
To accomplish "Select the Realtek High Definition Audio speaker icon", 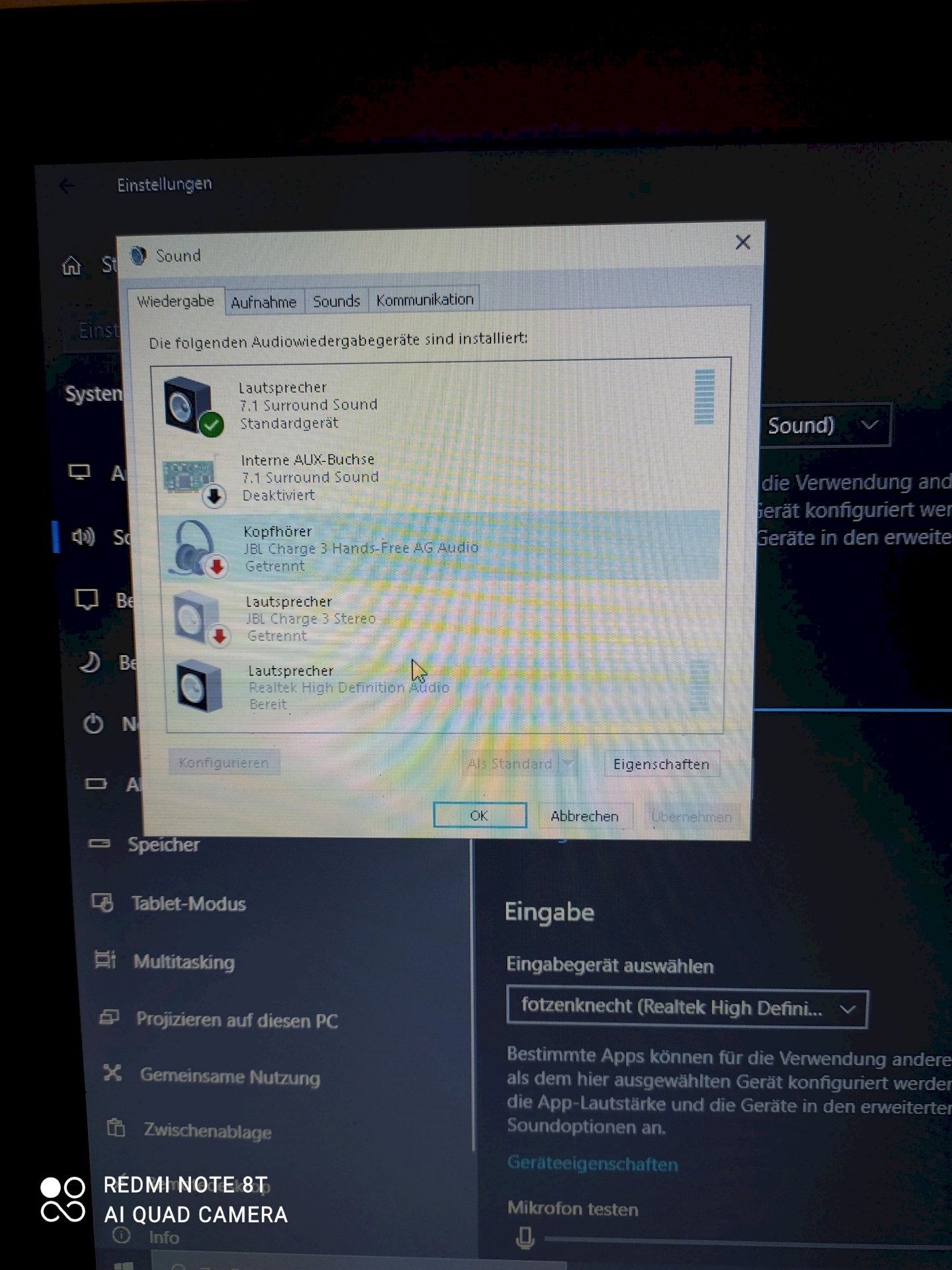I will 200,687.
